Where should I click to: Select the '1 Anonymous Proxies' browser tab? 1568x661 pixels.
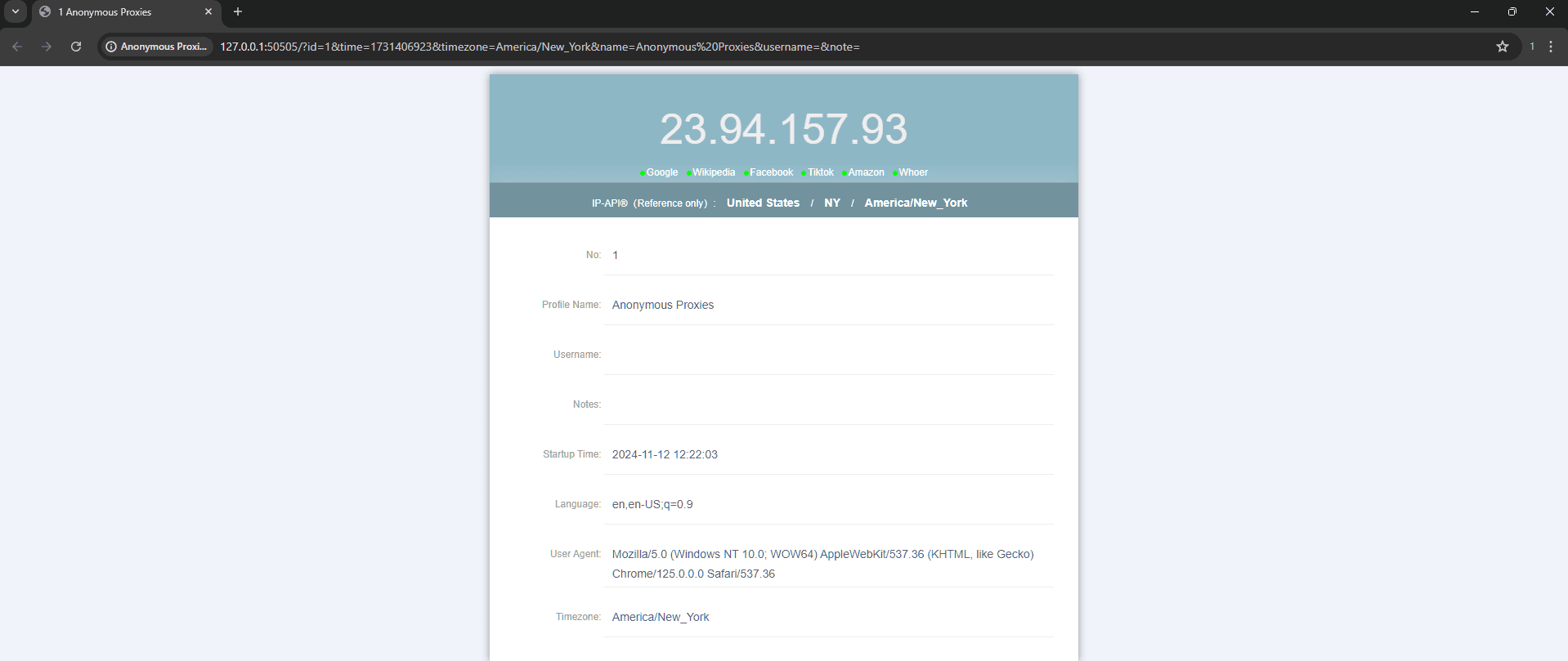click(126, 12)
